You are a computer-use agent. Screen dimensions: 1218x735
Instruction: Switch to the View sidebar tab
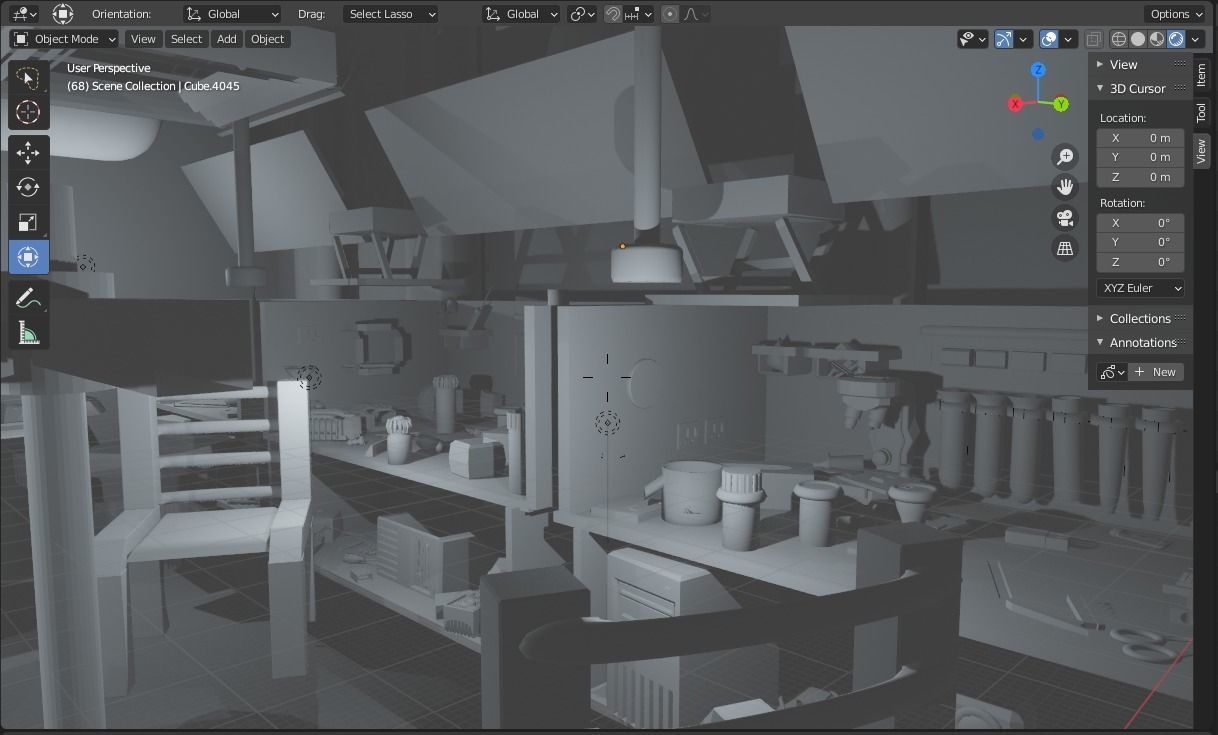pos(1202,151)
